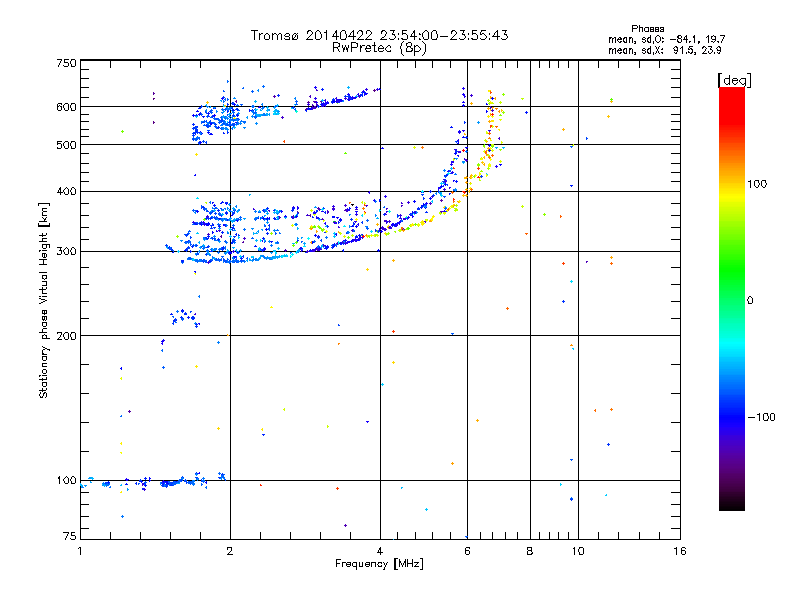800x600 pixels.
Task: Click the 75 tick on the height axis
Action: [70, 536]
